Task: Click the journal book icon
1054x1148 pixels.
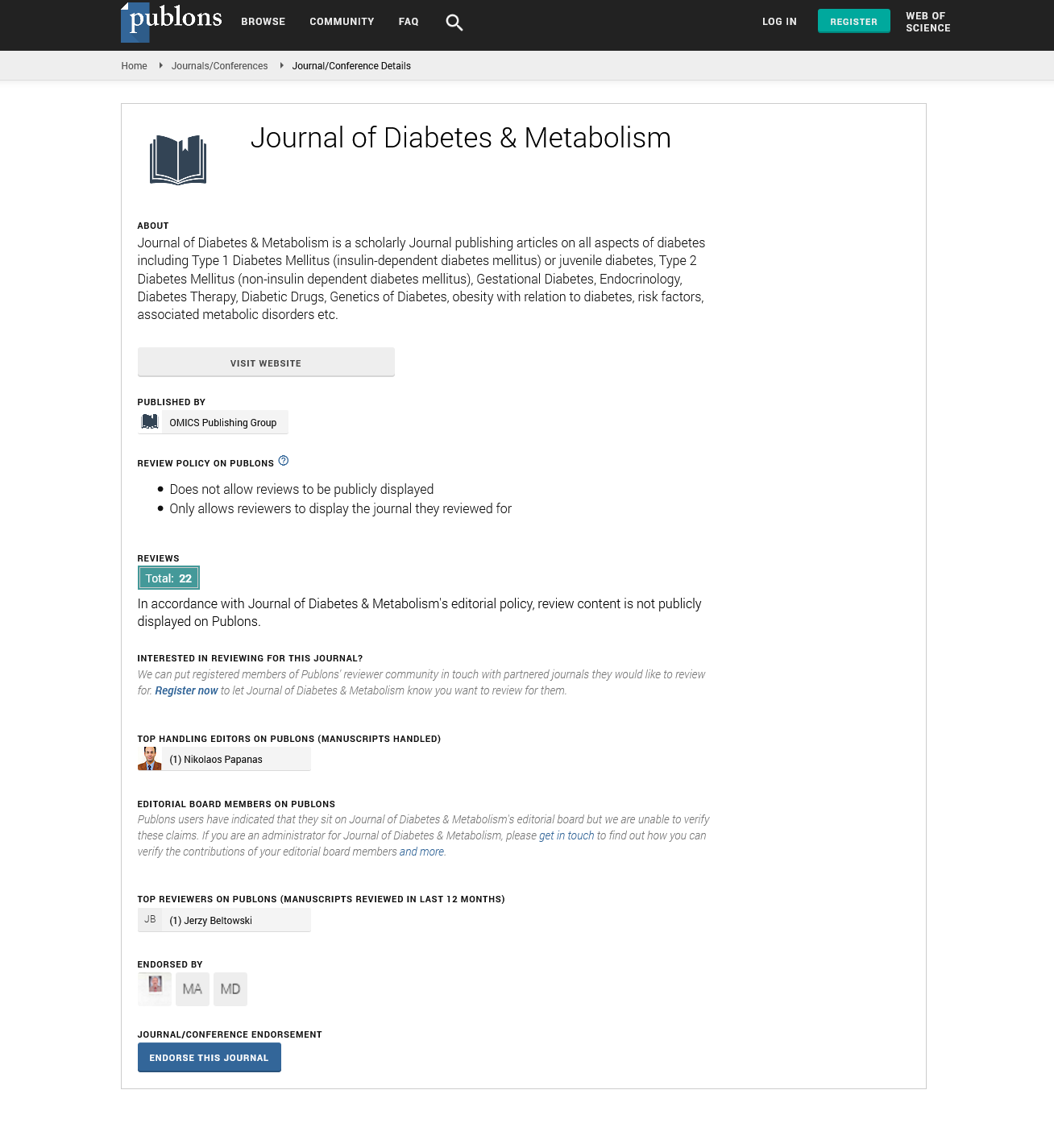Action: pyautogui.click(x=178, y=160)
